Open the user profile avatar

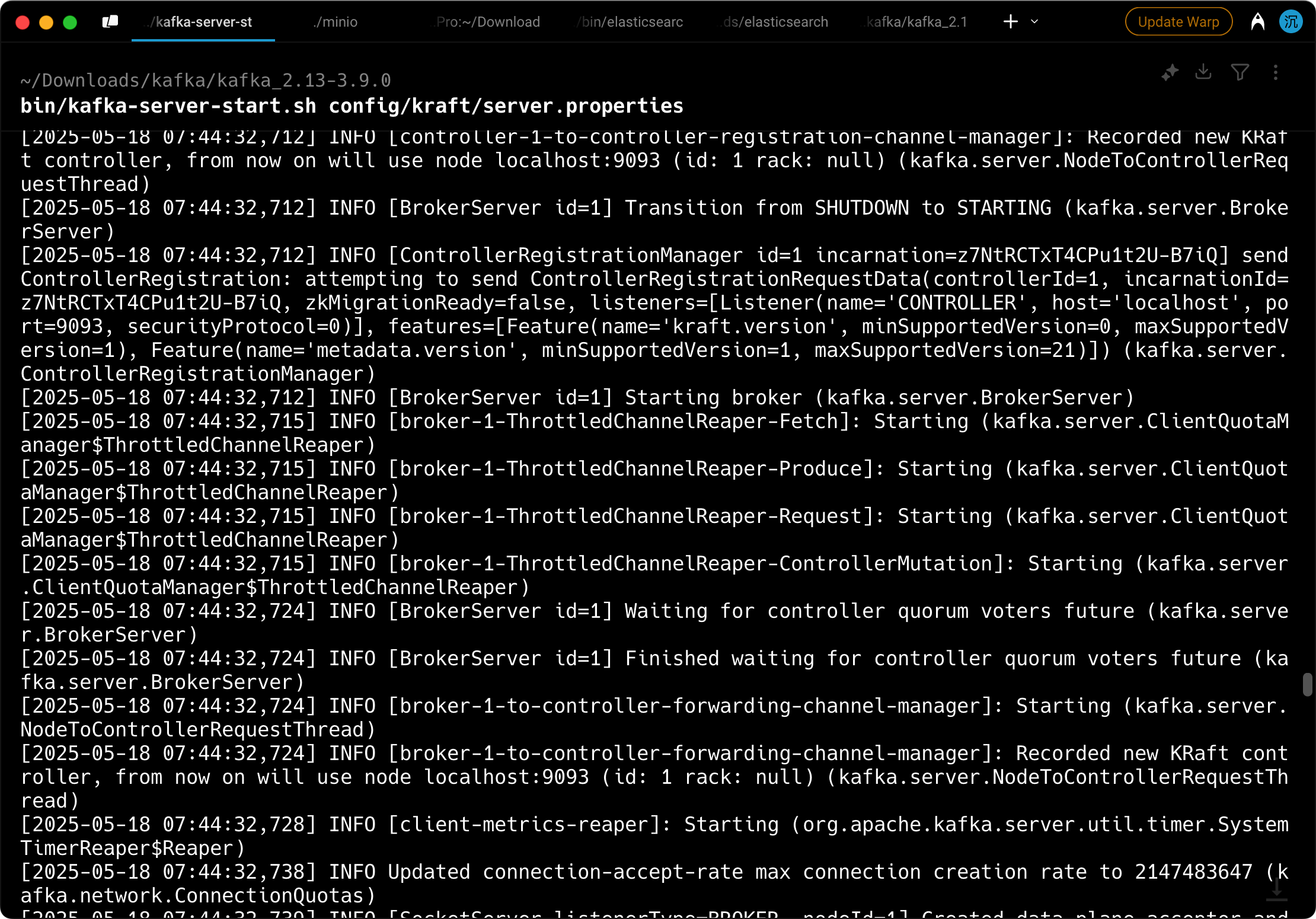click(x=1291, y=22)
